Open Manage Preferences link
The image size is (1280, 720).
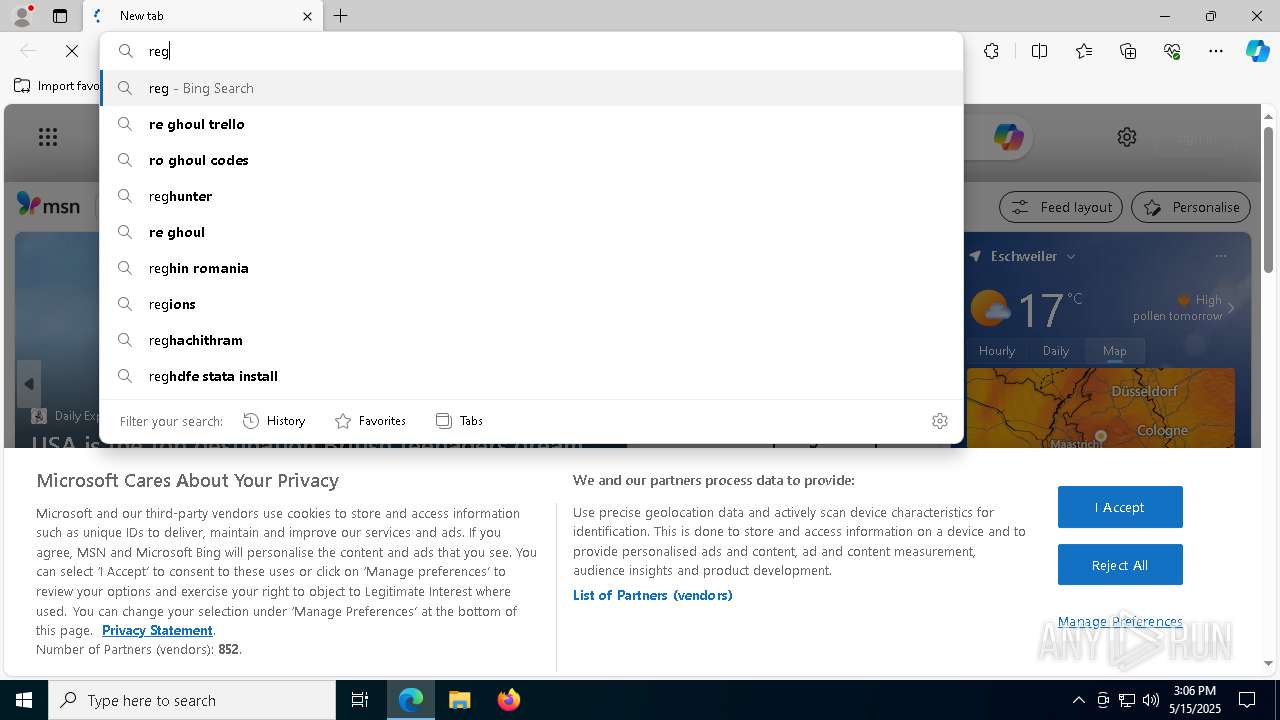1120,621
